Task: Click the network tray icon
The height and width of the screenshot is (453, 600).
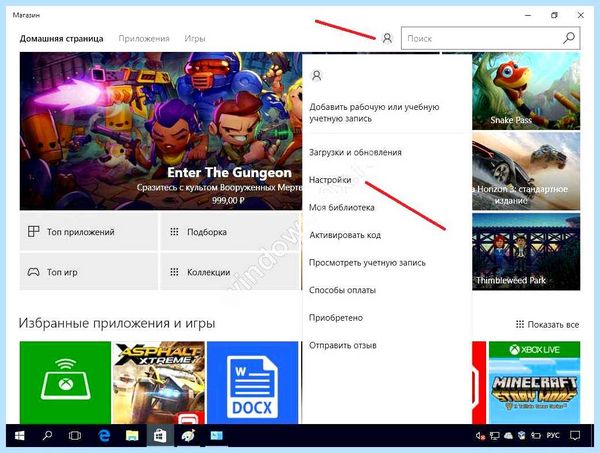Action: coord(494,435)
